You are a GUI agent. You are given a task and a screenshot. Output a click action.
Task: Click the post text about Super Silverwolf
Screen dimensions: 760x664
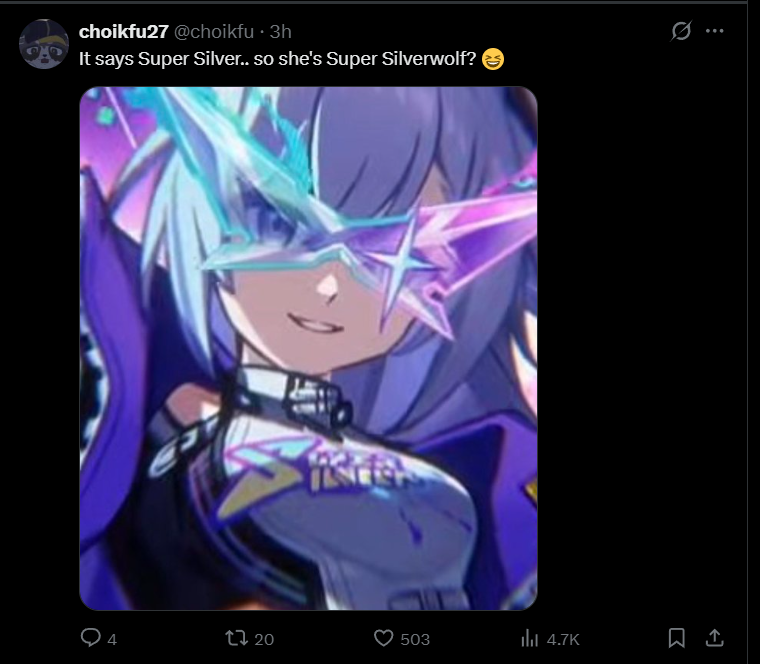pos(278,59)
